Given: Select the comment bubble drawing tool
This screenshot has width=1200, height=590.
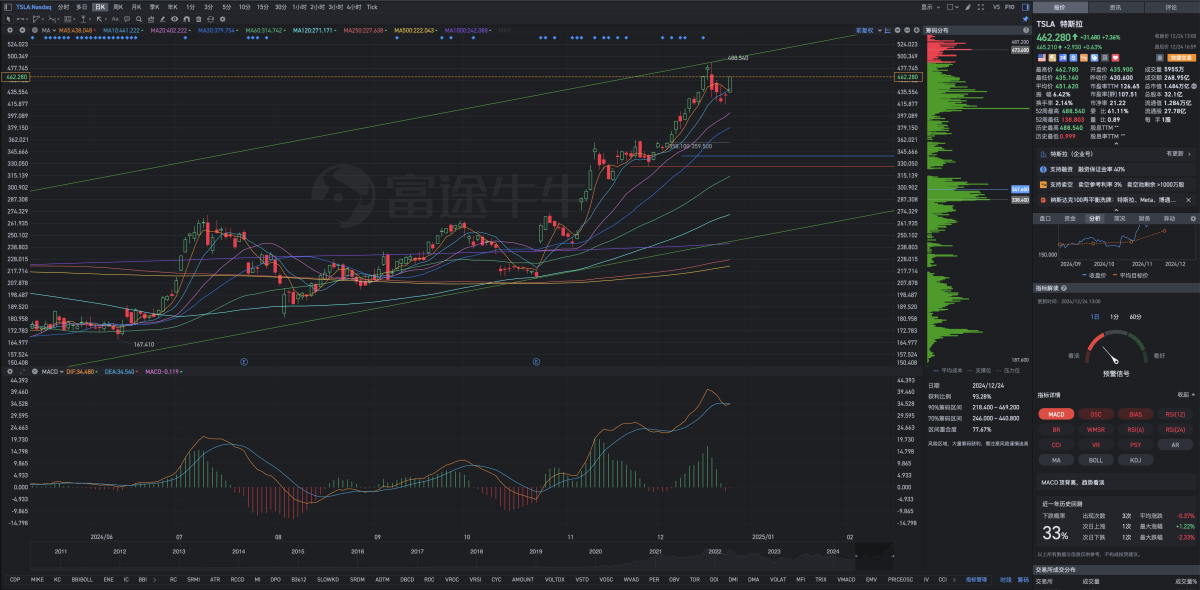Looking at the screenshot, I should 127,19.
